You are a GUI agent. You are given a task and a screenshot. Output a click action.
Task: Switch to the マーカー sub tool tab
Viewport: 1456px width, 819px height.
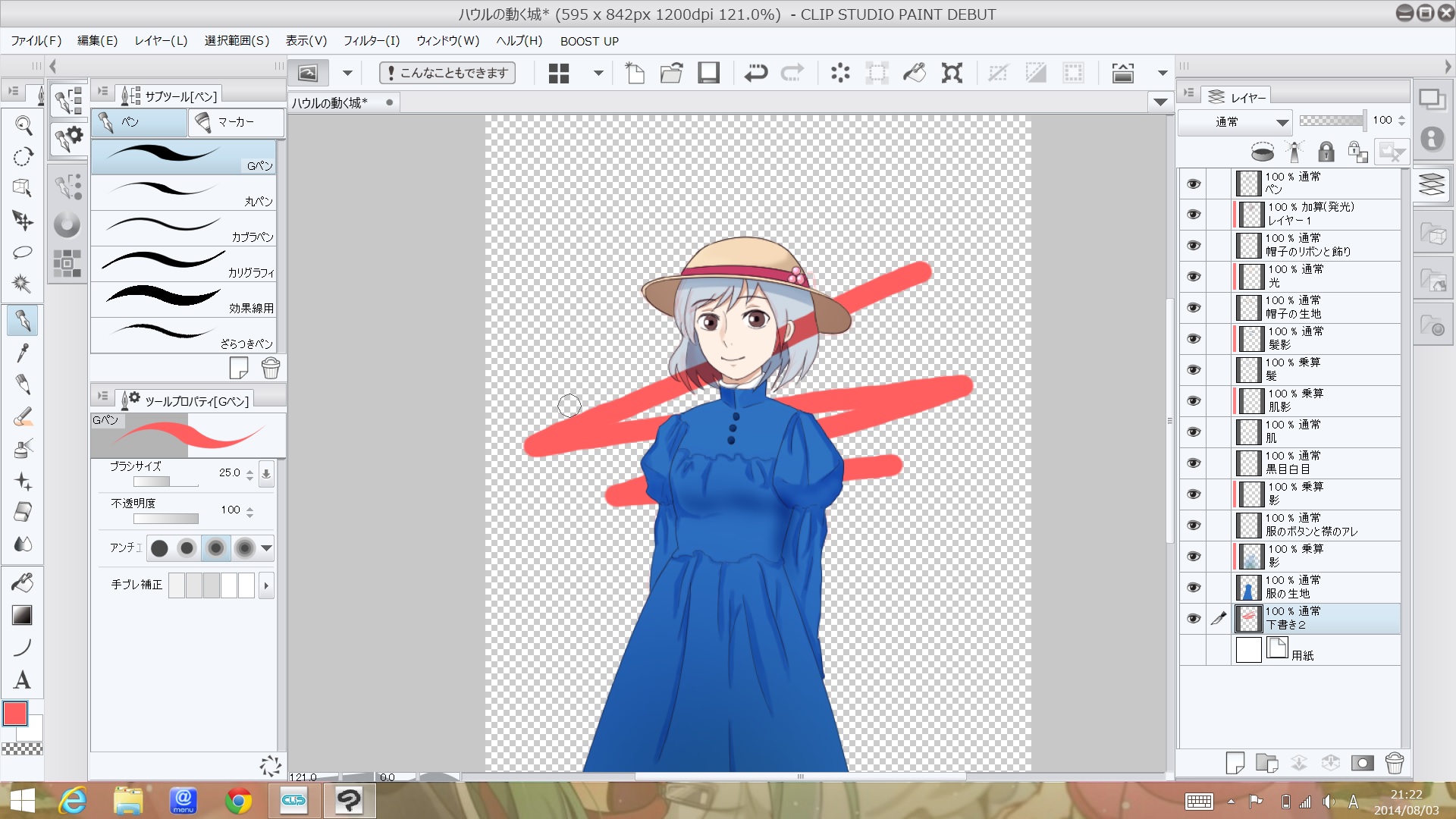[x=235, y=122]
